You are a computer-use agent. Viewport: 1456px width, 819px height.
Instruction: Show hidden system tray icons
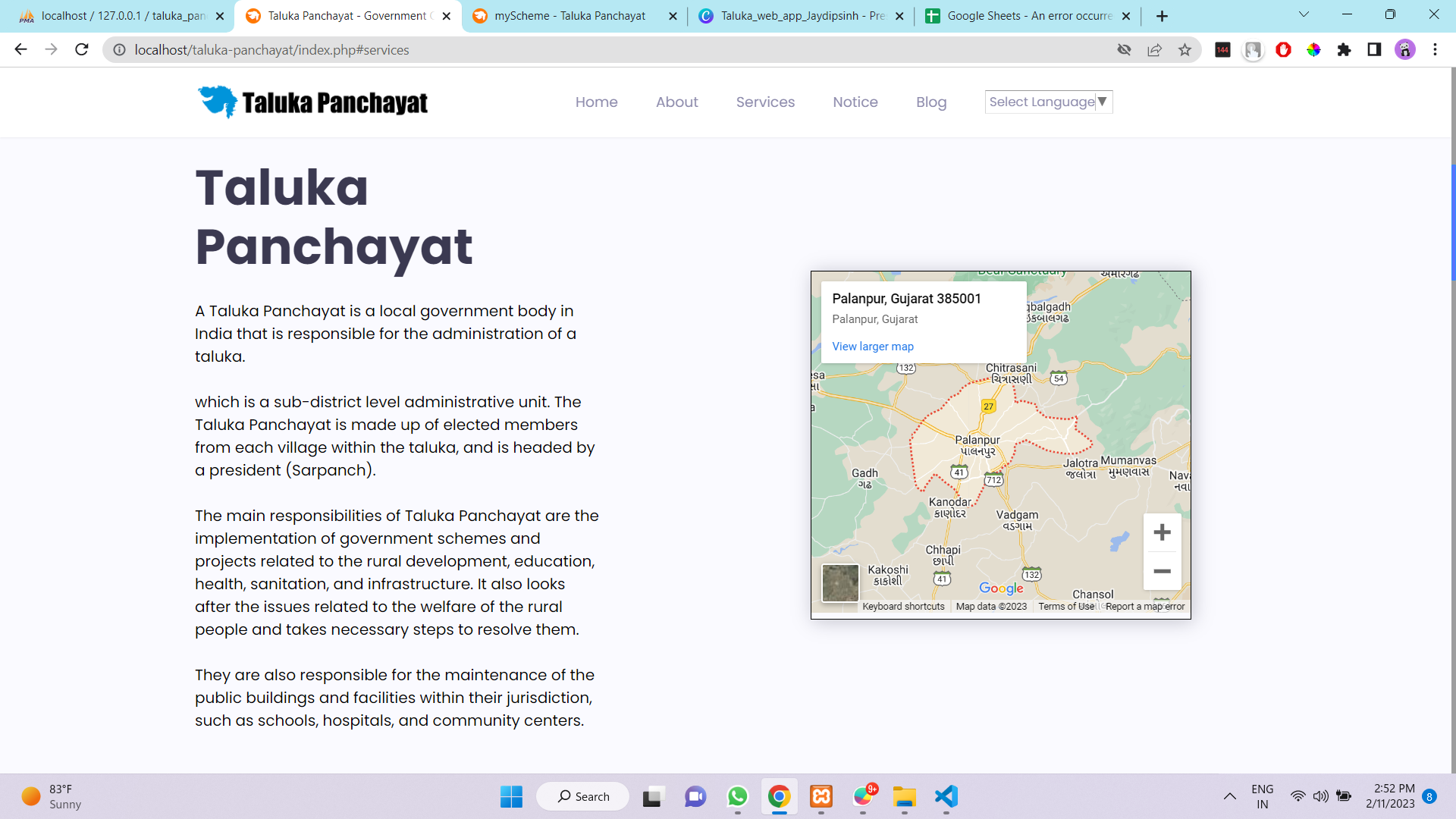[x=1229, y=796]
